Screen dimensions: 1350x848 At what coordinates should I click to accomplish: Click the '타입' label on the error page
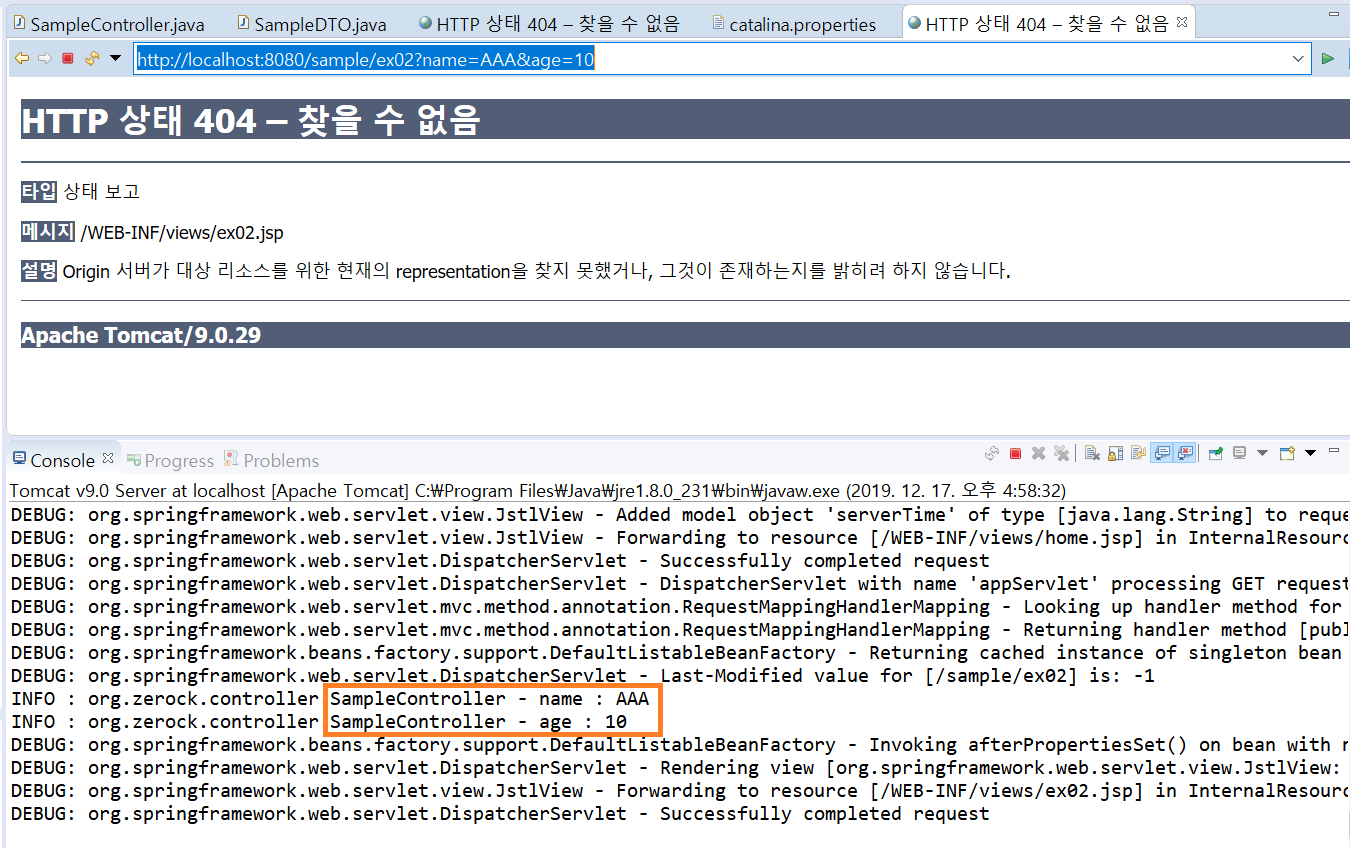(39, 191)
